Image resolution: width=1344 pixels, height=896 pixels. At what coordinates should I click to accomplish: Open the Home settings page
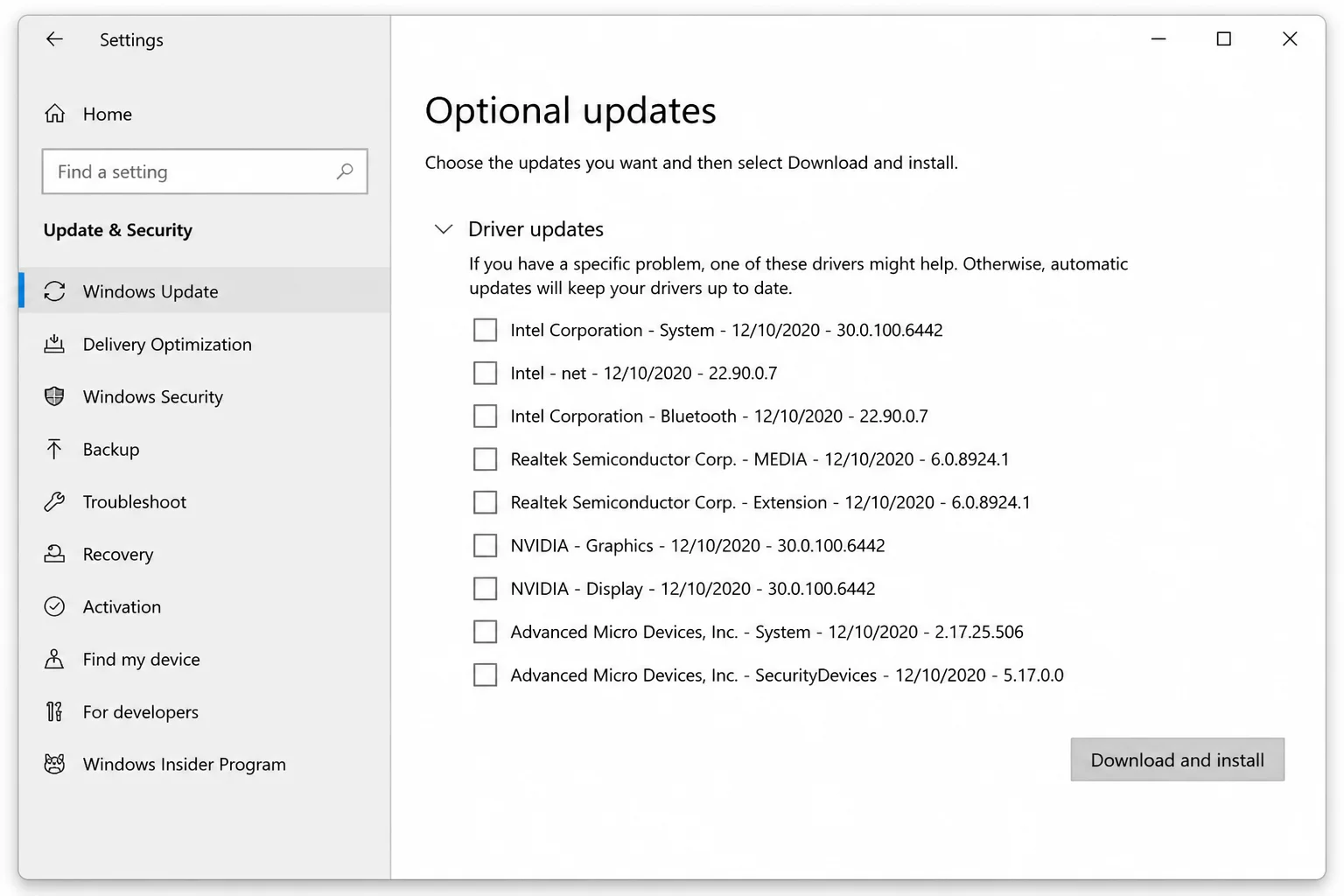tap(204, 114)
